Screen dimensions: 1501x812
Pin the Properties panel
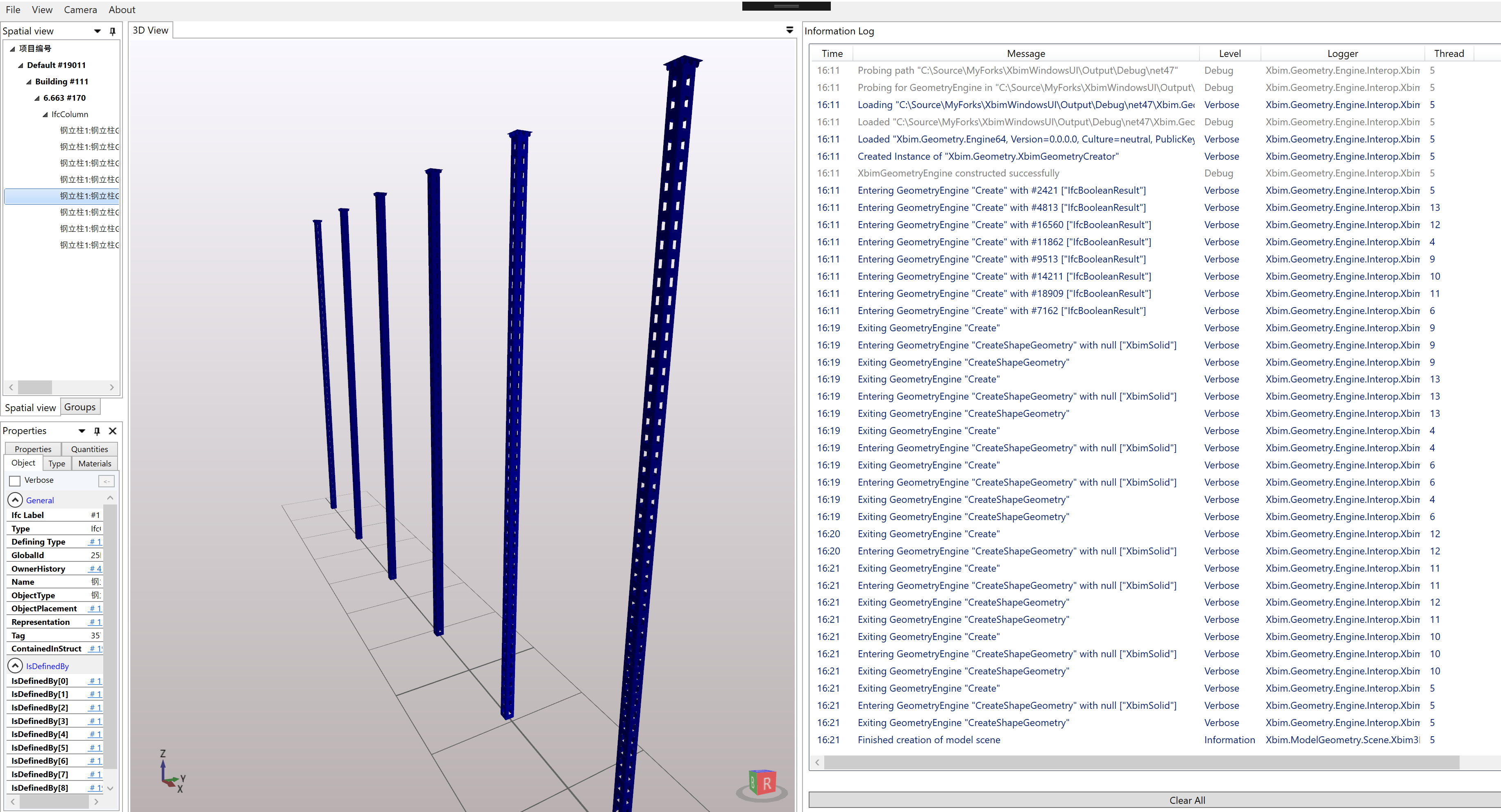tap(97, 431)
